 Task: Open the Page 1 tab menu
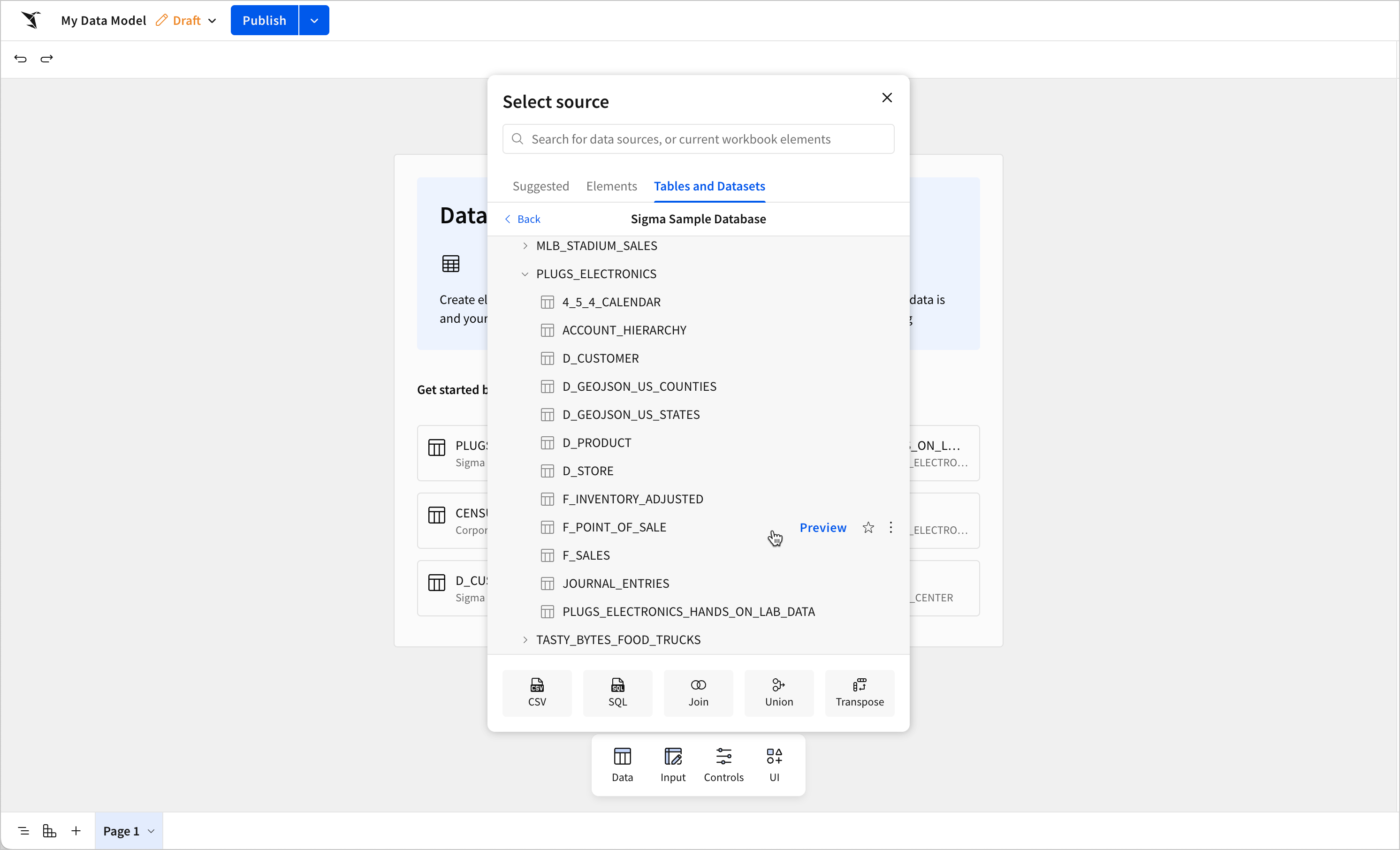(151, 831)
